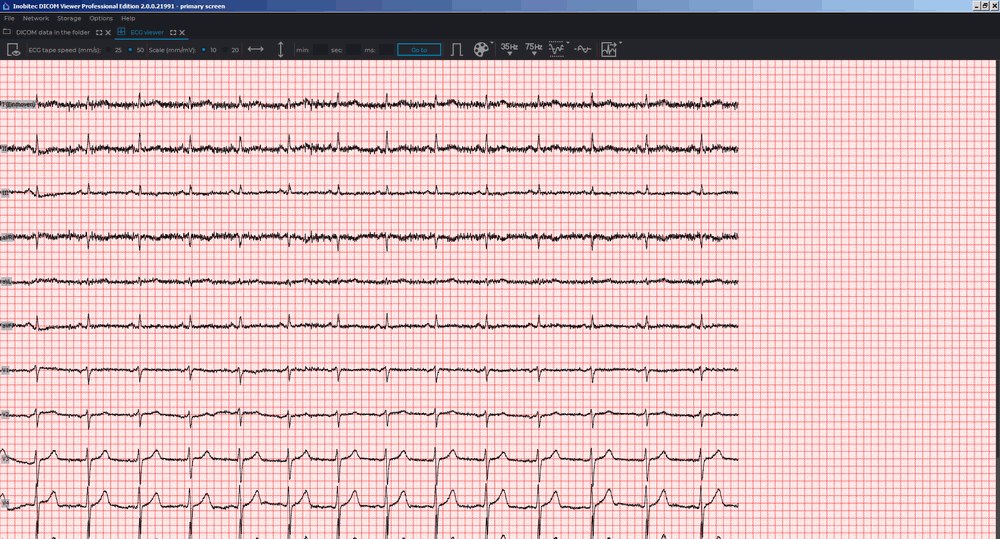
Task: Open the Storage menu
Action: [x=69, y=18]
